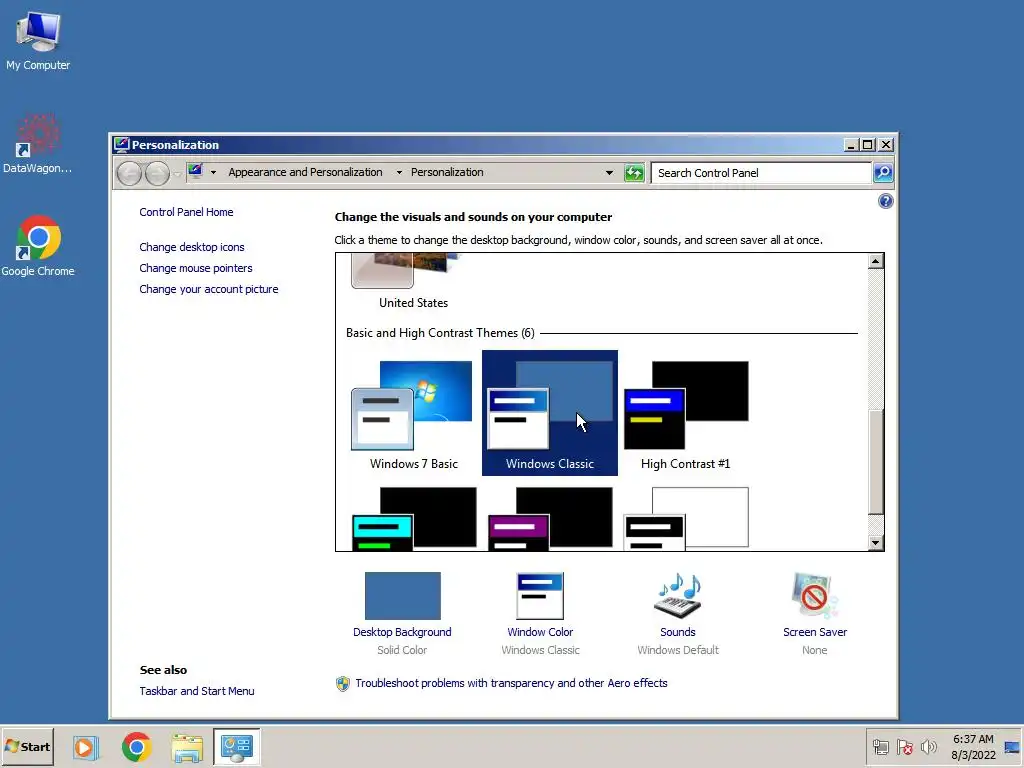Launch Google Chrome desktop shortcut
Viewport: 1024px width, 768px height.
(38, 246)
